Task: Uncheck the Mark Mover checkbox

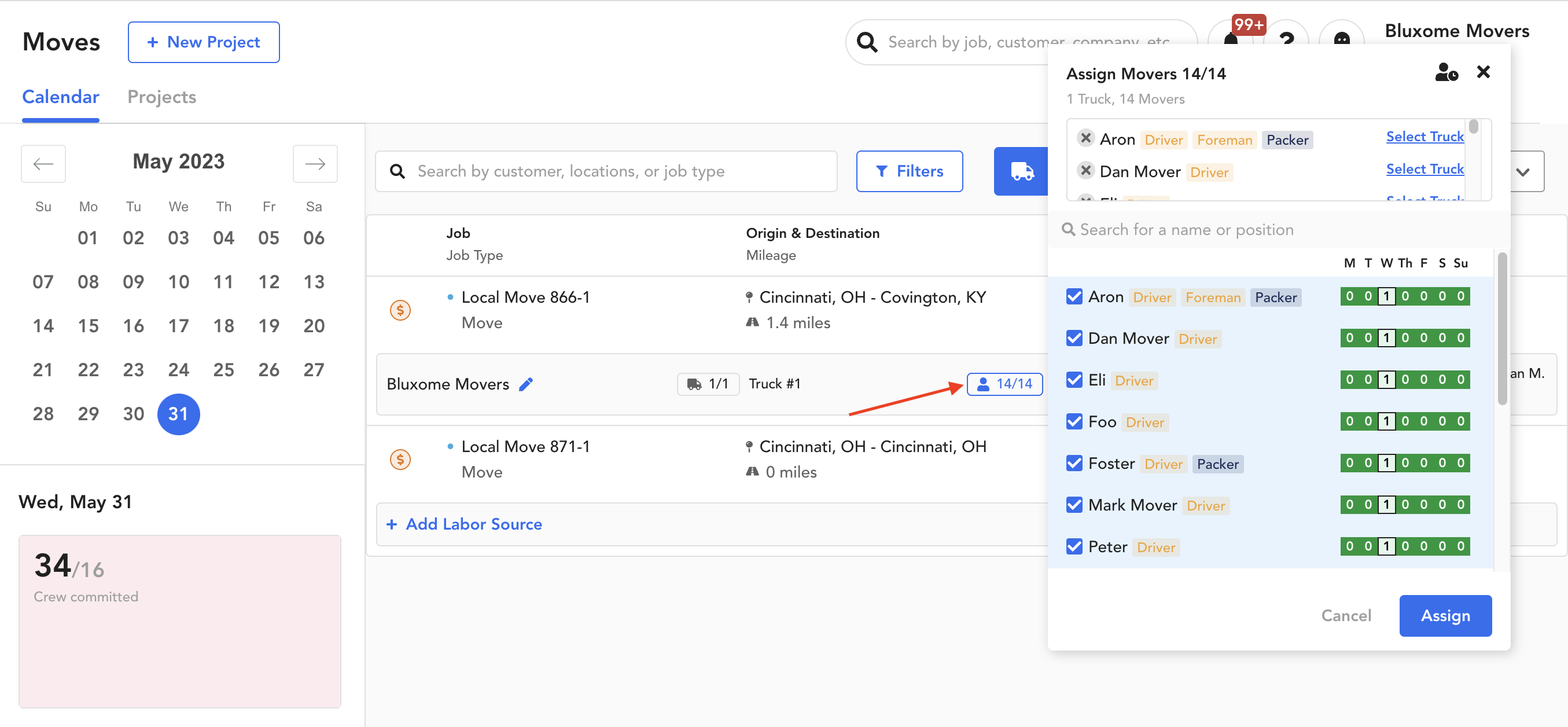Action: pos(1074,505)
